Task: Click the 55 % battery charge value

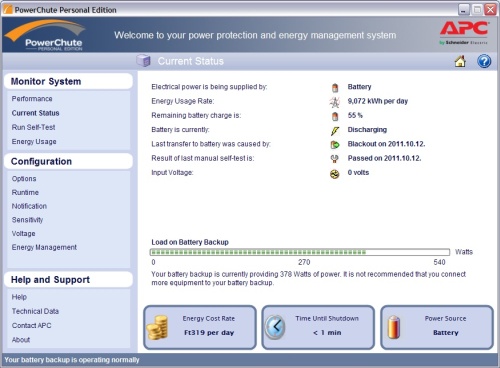Action: click(x=355, y=115)
